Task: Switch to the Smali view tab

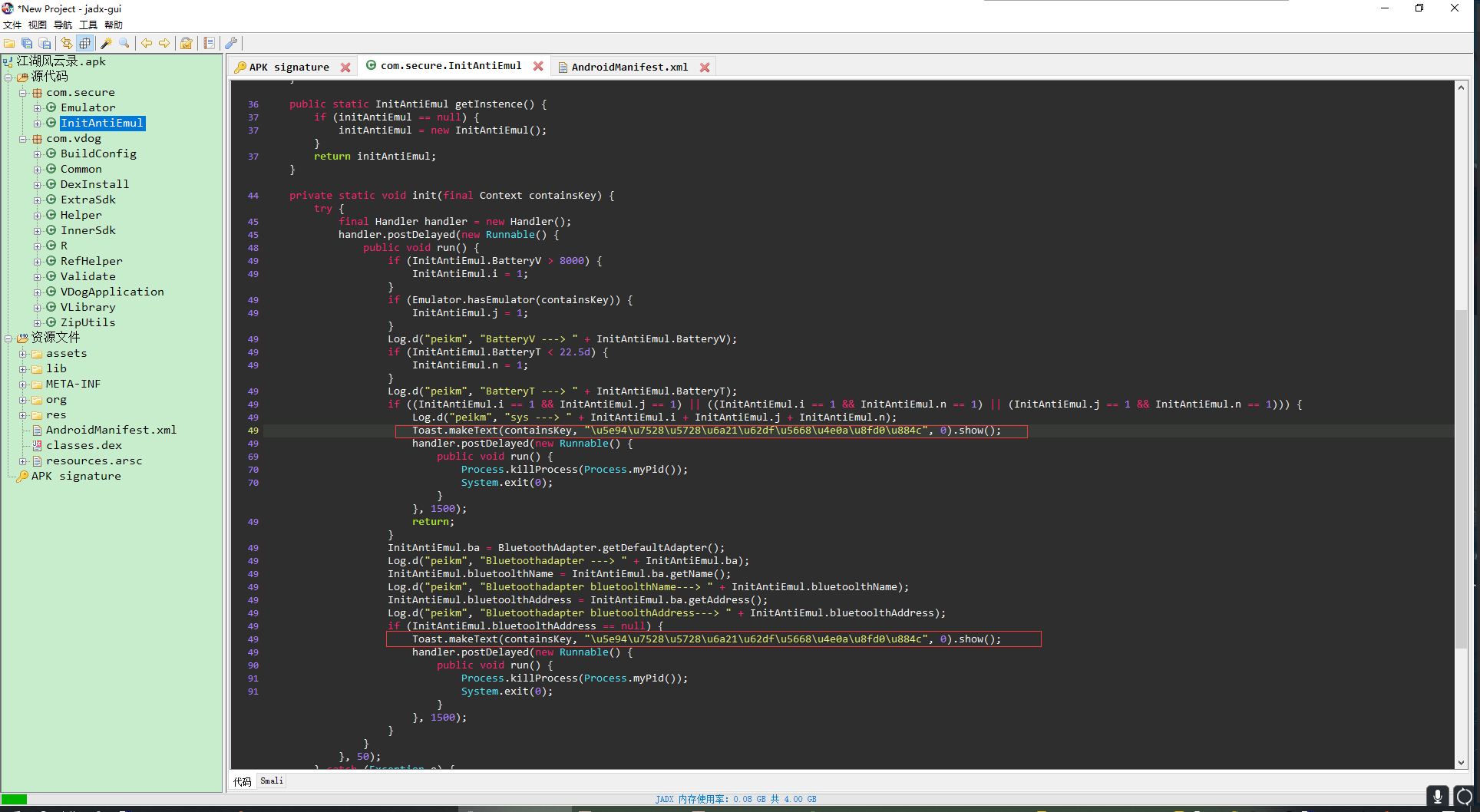Action: click(x=272, y=781)
